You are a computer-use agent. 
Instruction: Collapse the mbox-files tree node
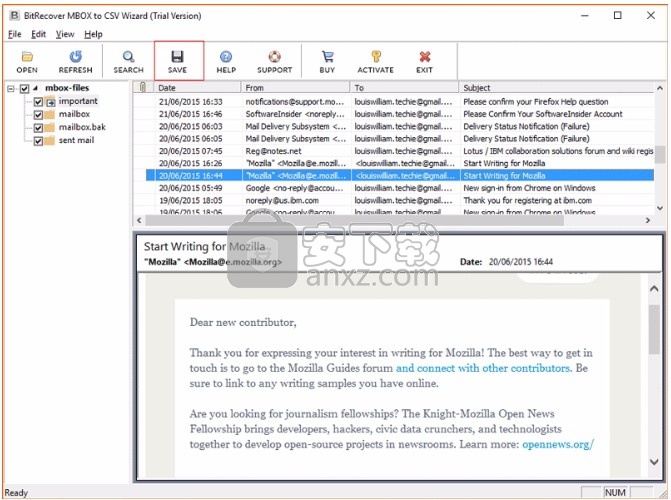tap(11, 89)
